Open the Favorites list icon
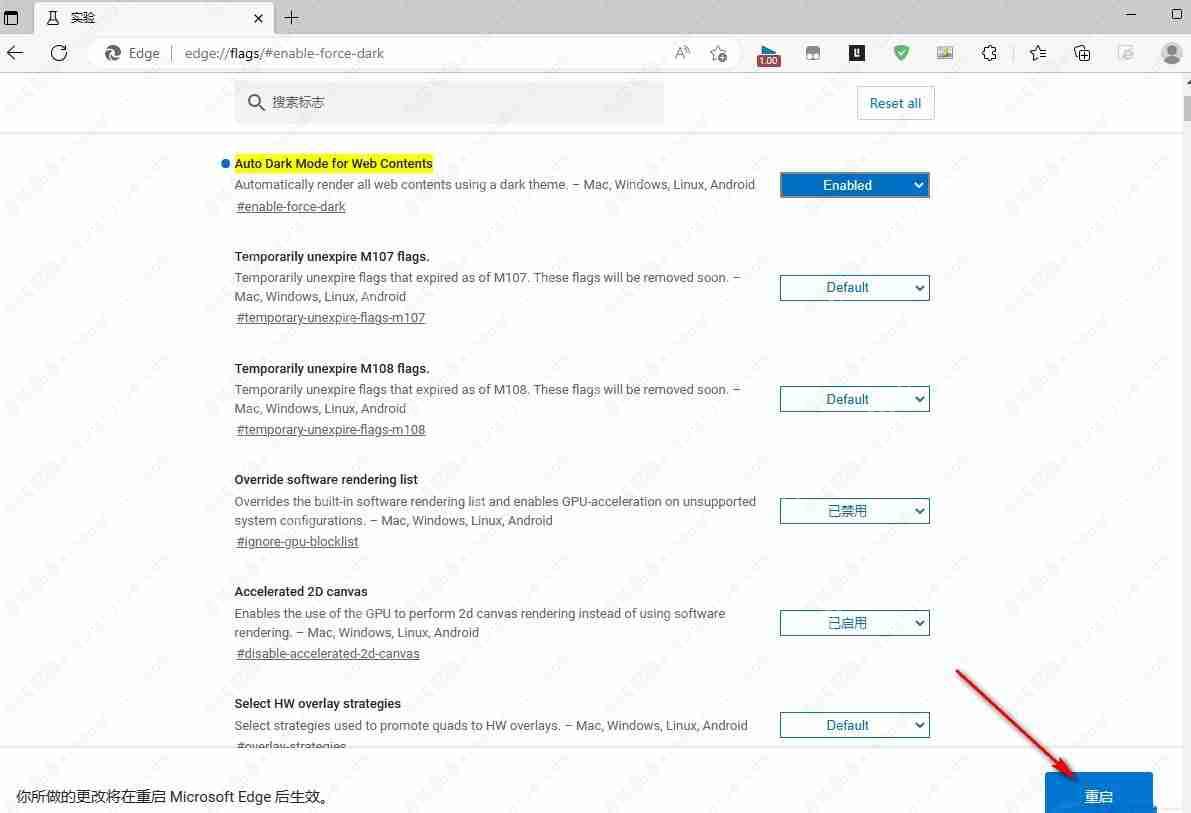The height and width of the screenshot is (813, 1191). 1038,53
